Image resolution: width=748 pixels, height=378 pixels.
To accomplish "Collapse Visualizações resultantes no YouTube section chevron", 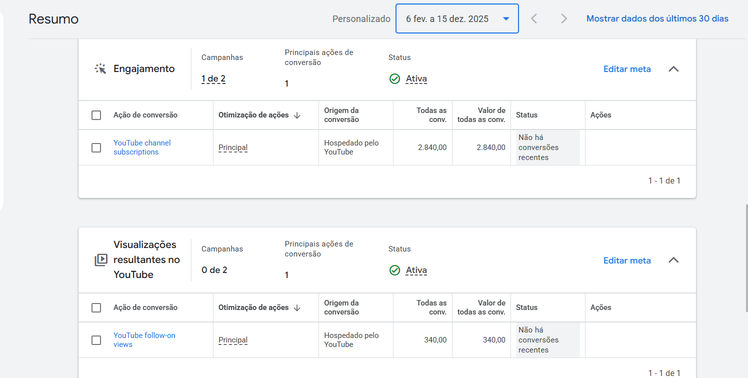I will (x=673, y=260).
